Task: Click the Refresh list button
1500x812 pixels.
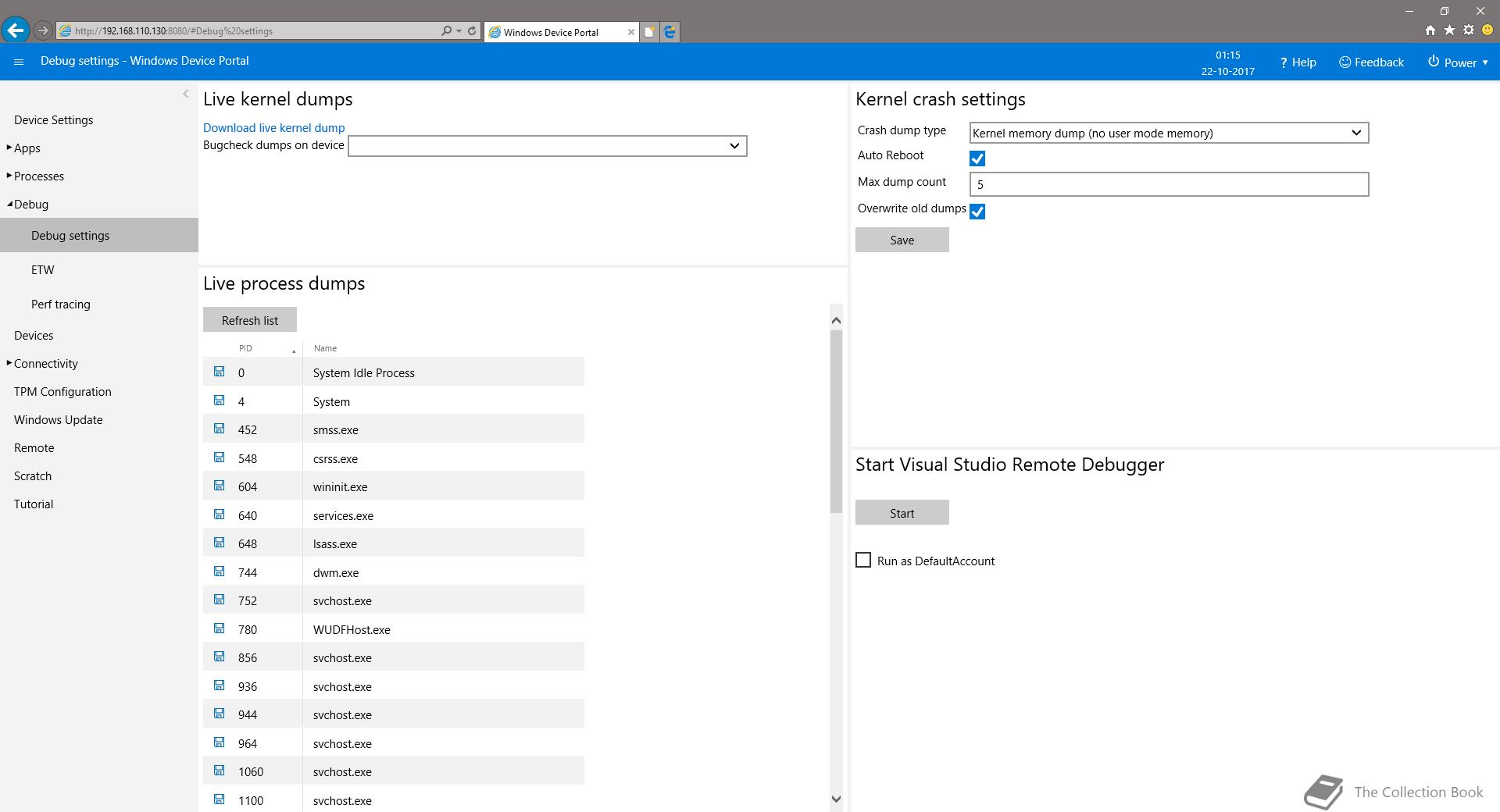Action: 250,320
